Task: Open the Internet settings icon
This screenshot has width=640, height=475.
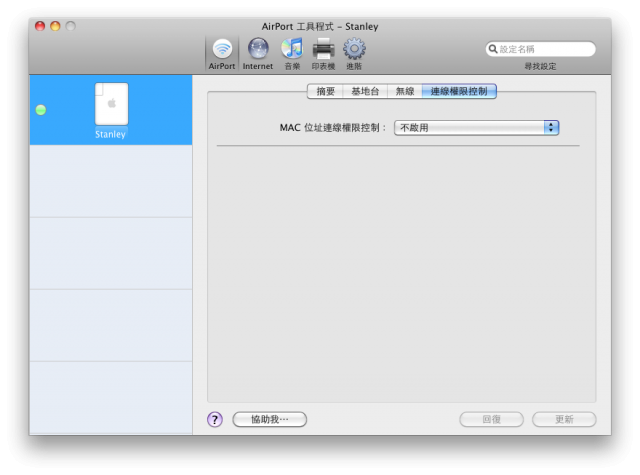Action: tap(258, 54)
